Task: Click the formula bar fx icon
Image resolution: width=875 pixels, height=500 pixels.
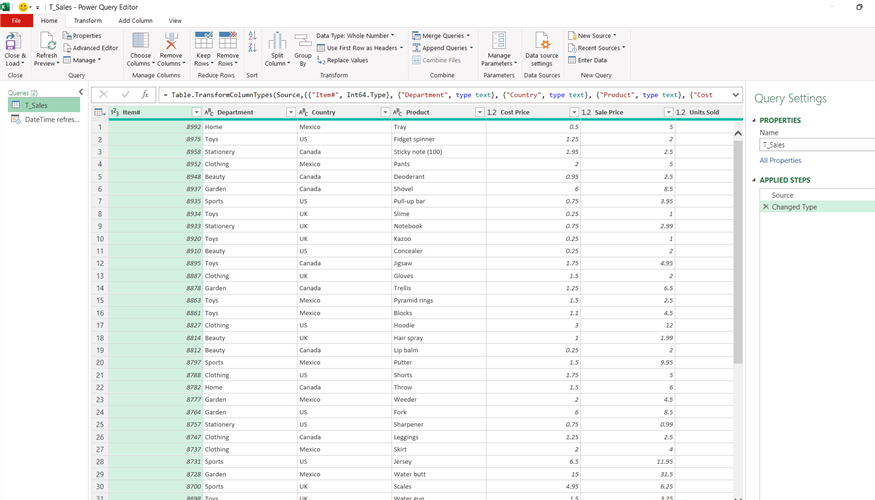Action: [x=145, y=95]
